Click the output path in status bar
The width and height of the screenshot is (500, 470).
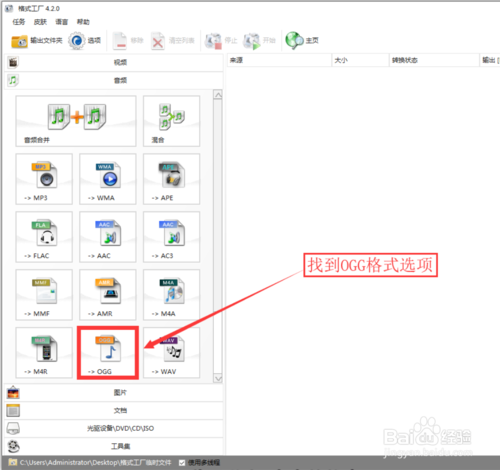coord(95,463)
